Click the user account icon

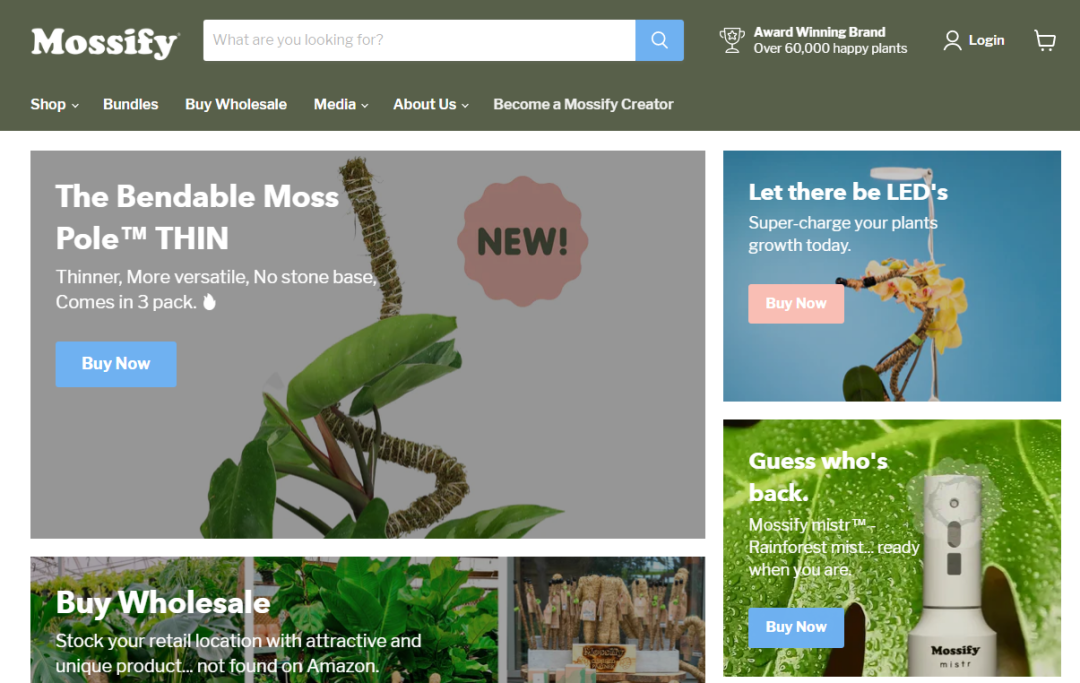(952, 41)
